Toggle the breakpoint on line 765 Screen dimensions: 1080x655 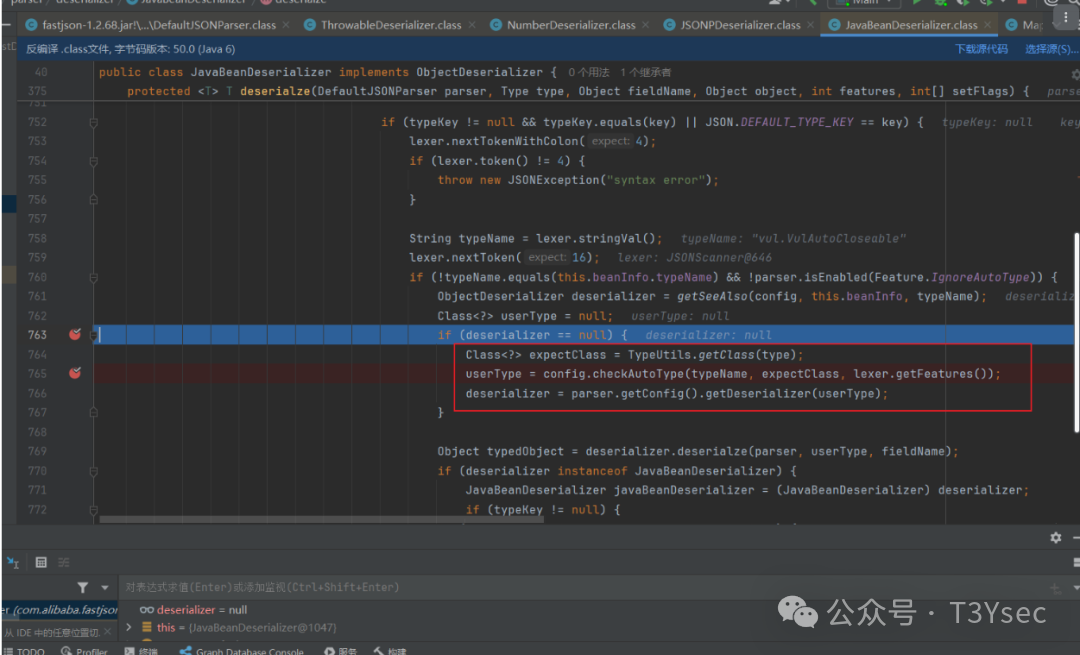tap(74, 373)
